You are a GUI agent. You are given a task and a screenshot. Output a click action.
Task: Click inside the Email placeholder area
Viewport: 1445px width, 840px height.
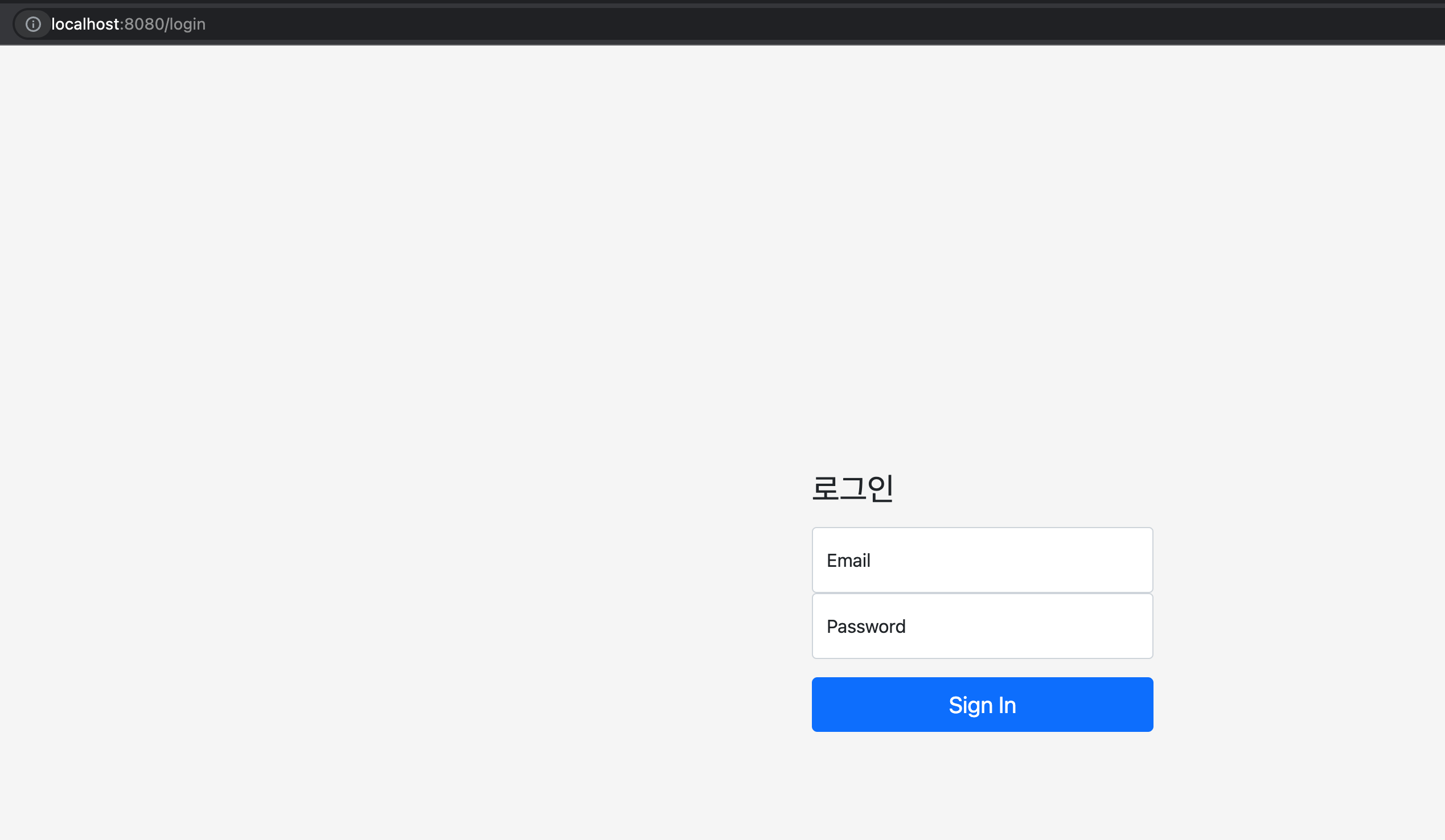point(848,560)
